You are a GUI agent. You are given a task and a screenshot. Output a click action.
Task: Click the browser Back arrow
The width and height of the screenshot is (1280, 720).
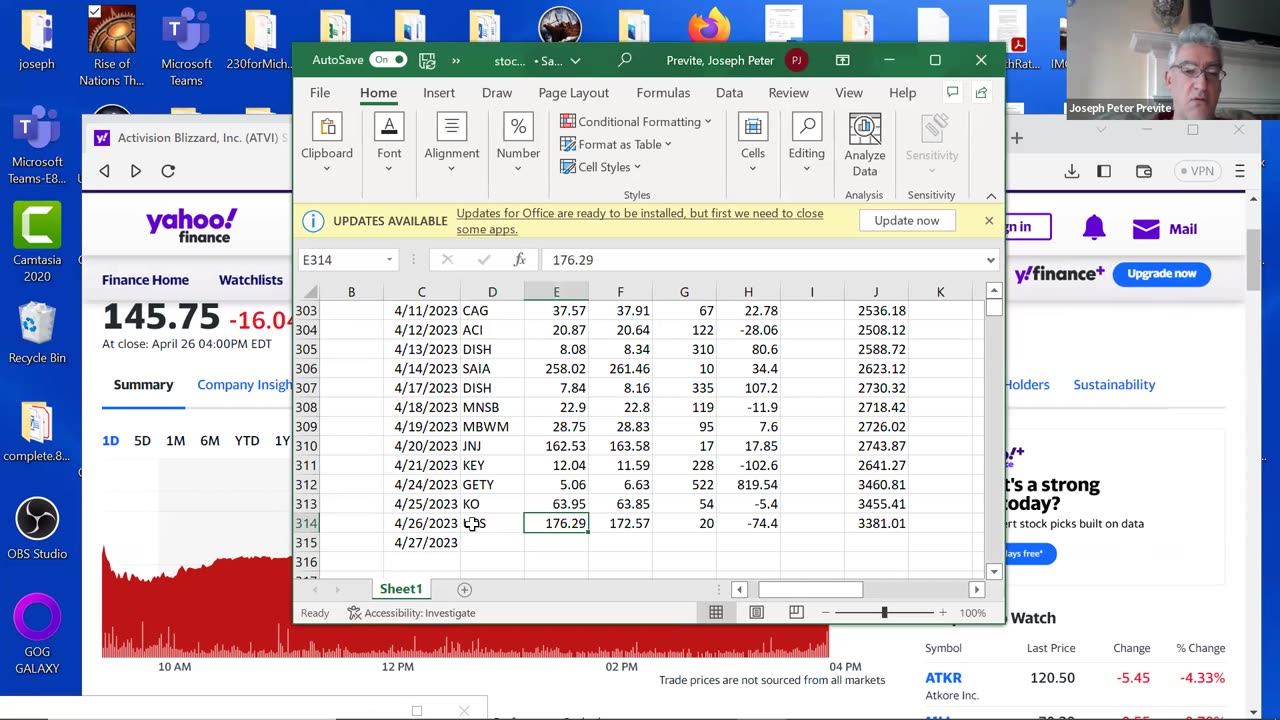coord(104,171)
